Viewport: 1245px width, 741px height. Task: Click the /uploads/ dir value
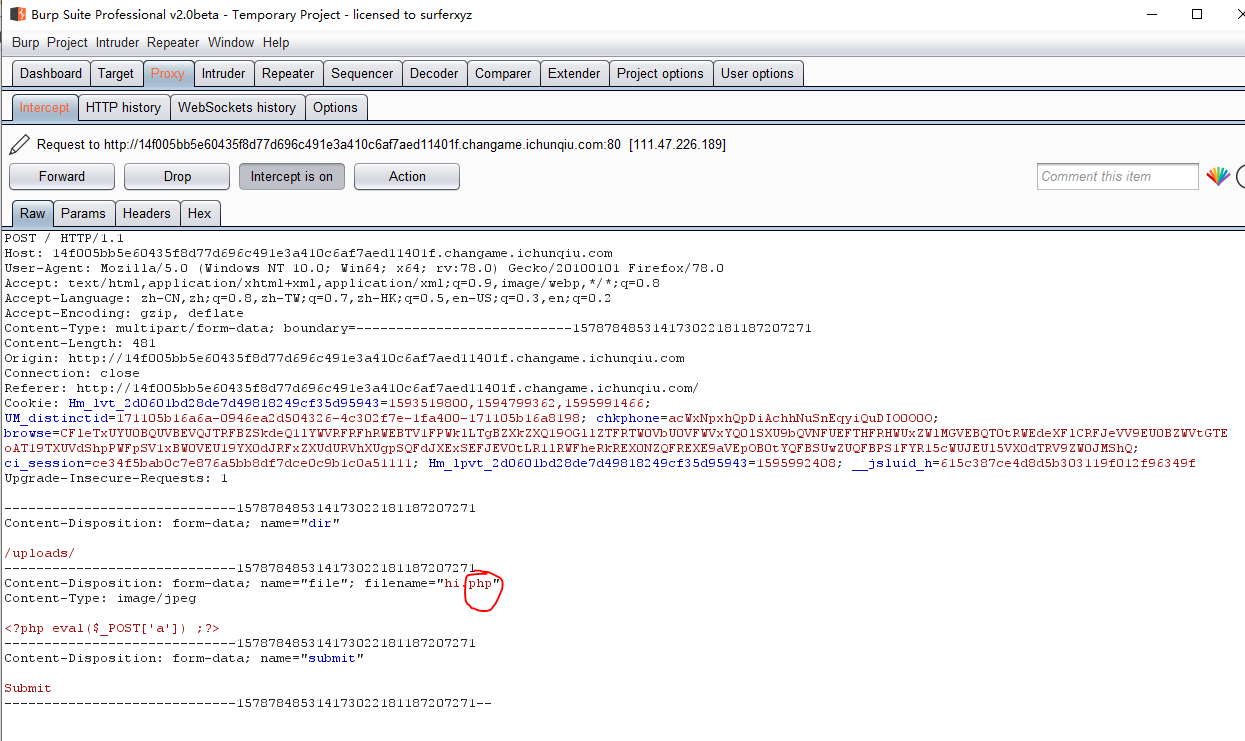[40, 553]
